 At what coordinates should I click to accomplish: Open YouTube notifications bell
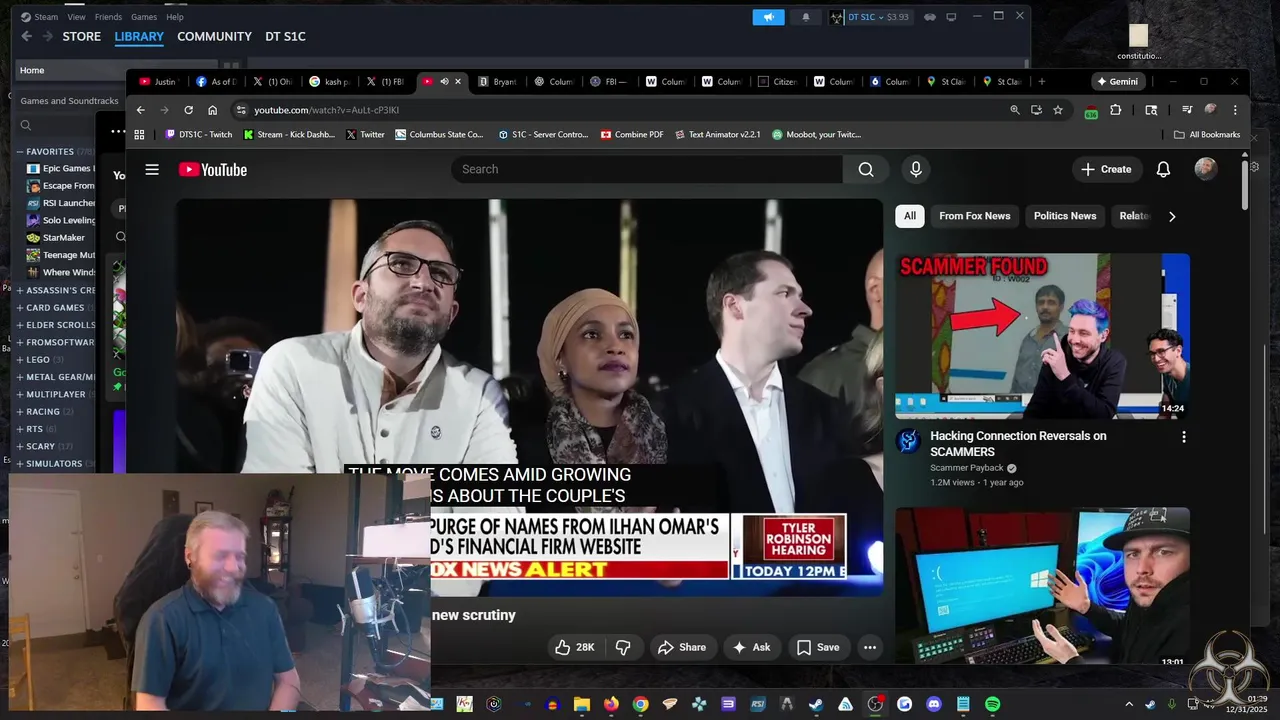(x=1163, y=170)
